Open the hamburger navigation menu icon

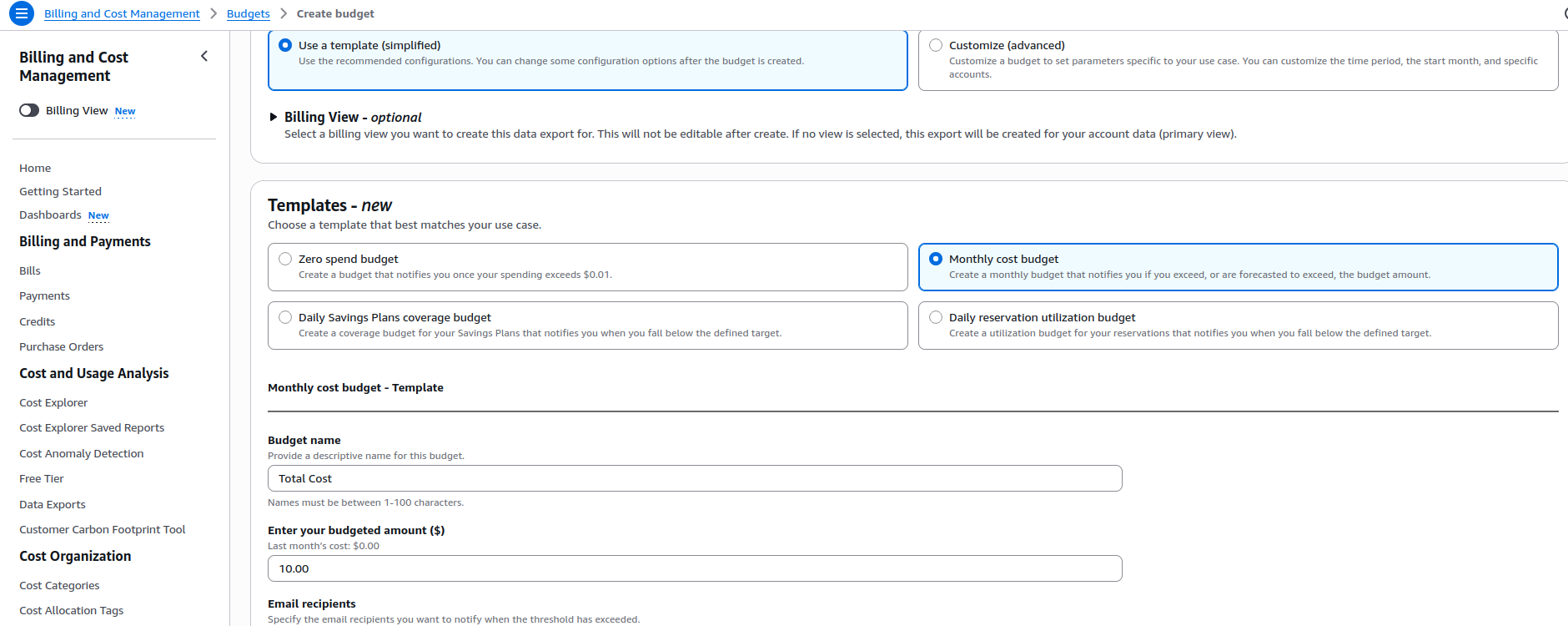tap(22, 13)
